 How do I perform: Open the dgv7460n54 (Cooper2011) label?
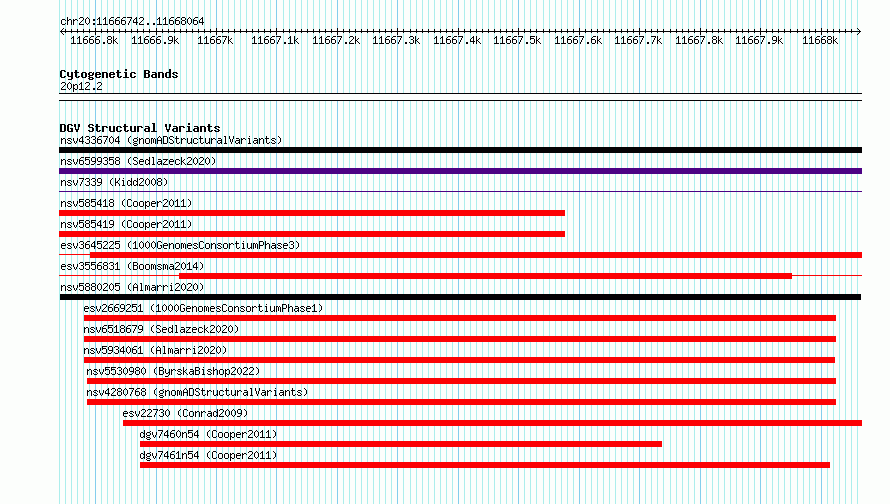point(208,434)
